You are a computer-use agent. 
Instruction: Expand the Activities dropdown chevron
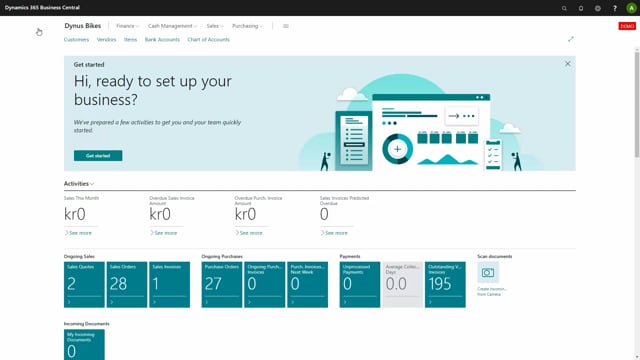point(92,184)
